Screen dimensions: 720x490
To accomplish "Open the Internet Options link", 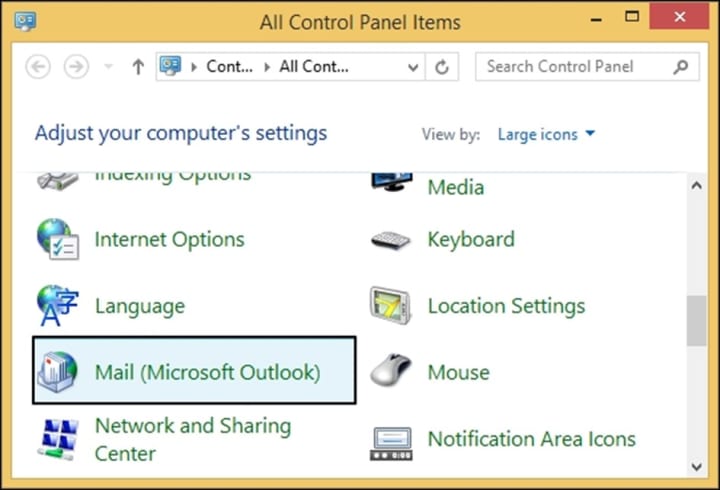I will pyautogui.click(x=169, y=239).
